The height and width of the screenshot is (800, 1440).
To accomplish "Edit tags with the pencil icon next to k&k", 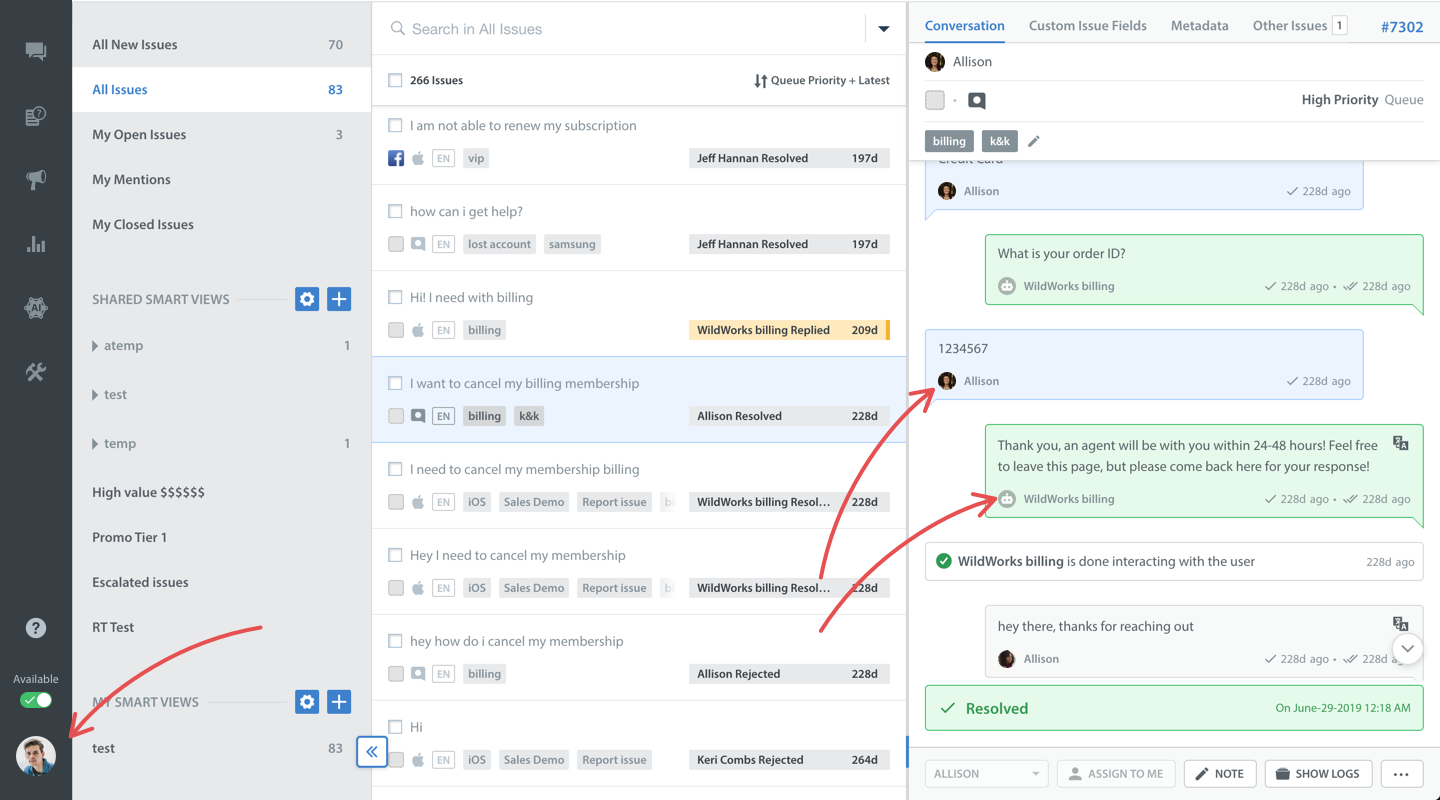I will pyautogui.click(x=1033, y=141).
